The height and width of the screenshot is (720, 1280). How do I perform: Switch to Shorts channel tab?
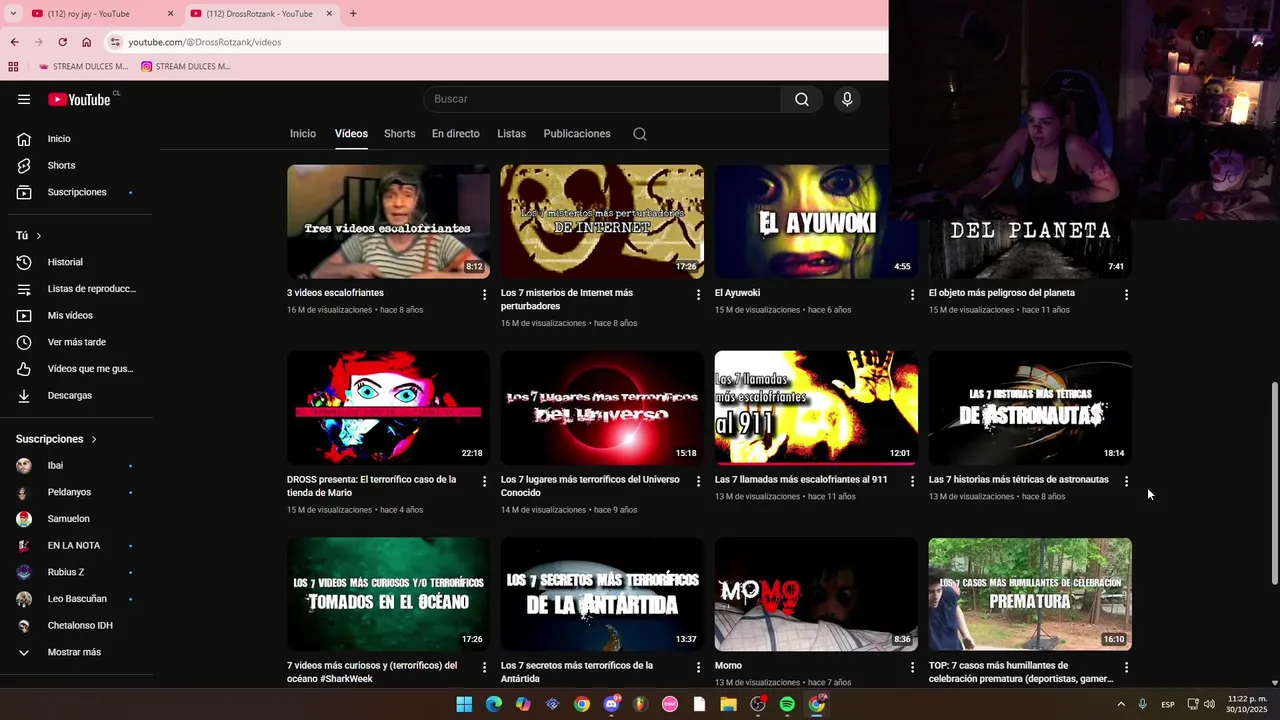399,134
